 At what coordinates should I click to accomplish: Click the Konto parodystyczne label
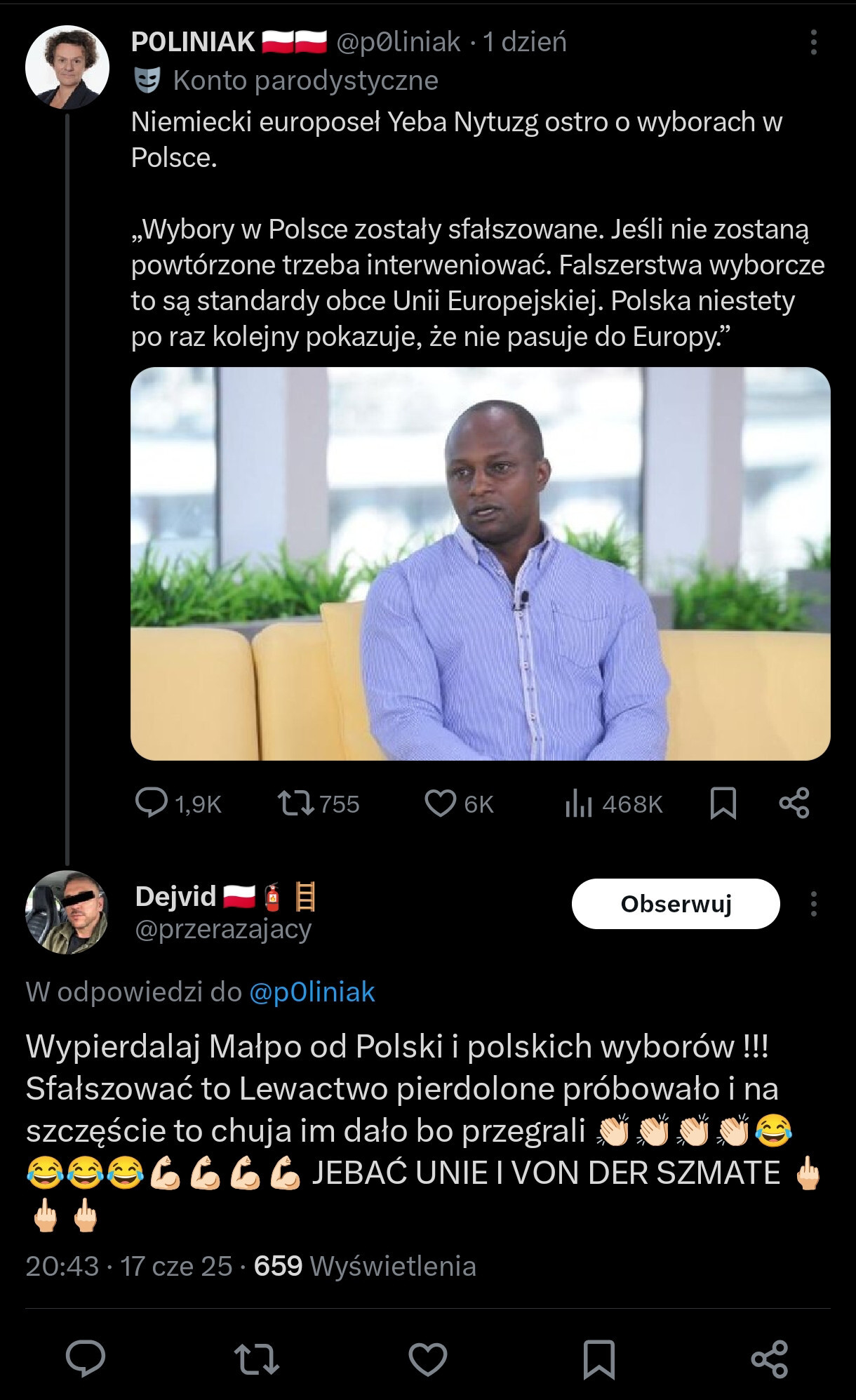click(x=305, y=81)
